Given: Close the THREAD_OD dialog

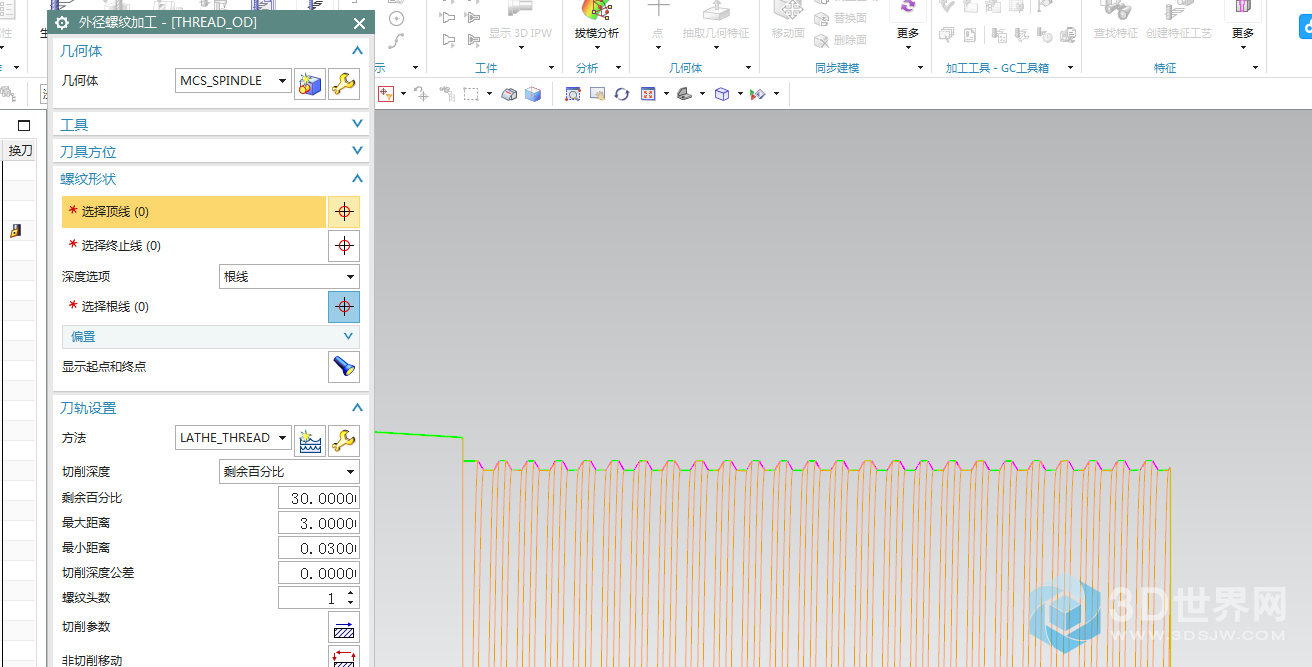Looking at the screenshot, I should [x=360, y=23].
